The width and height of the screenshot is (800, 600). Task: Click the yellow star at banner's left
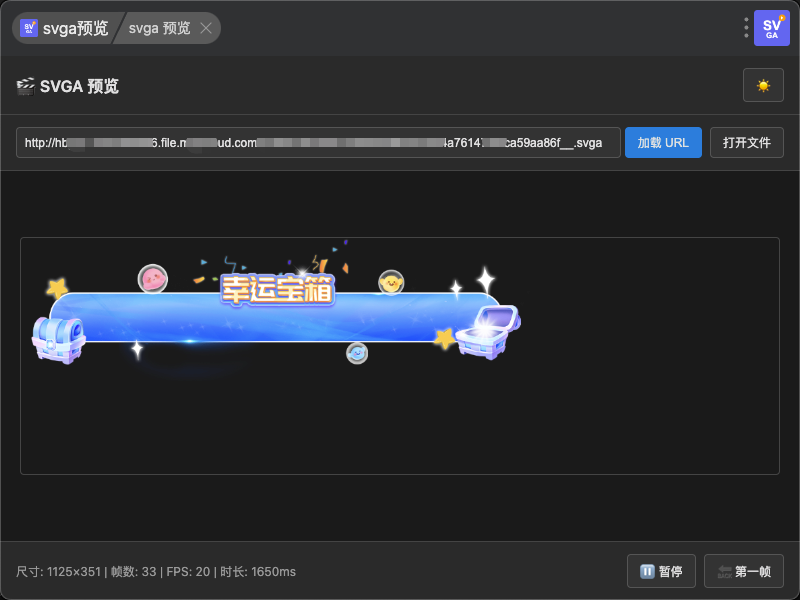coord(56,288)
